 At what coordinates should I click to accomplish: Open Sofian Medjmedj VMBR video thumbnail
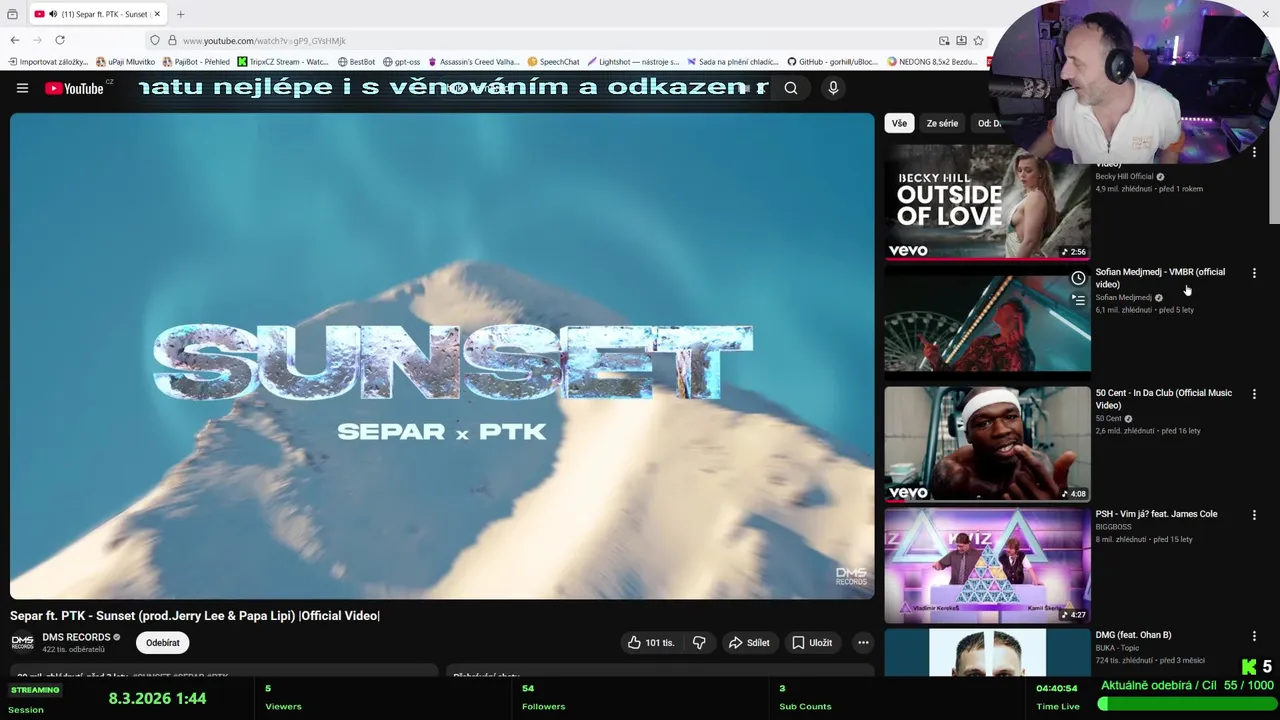[x=987, y=322]
